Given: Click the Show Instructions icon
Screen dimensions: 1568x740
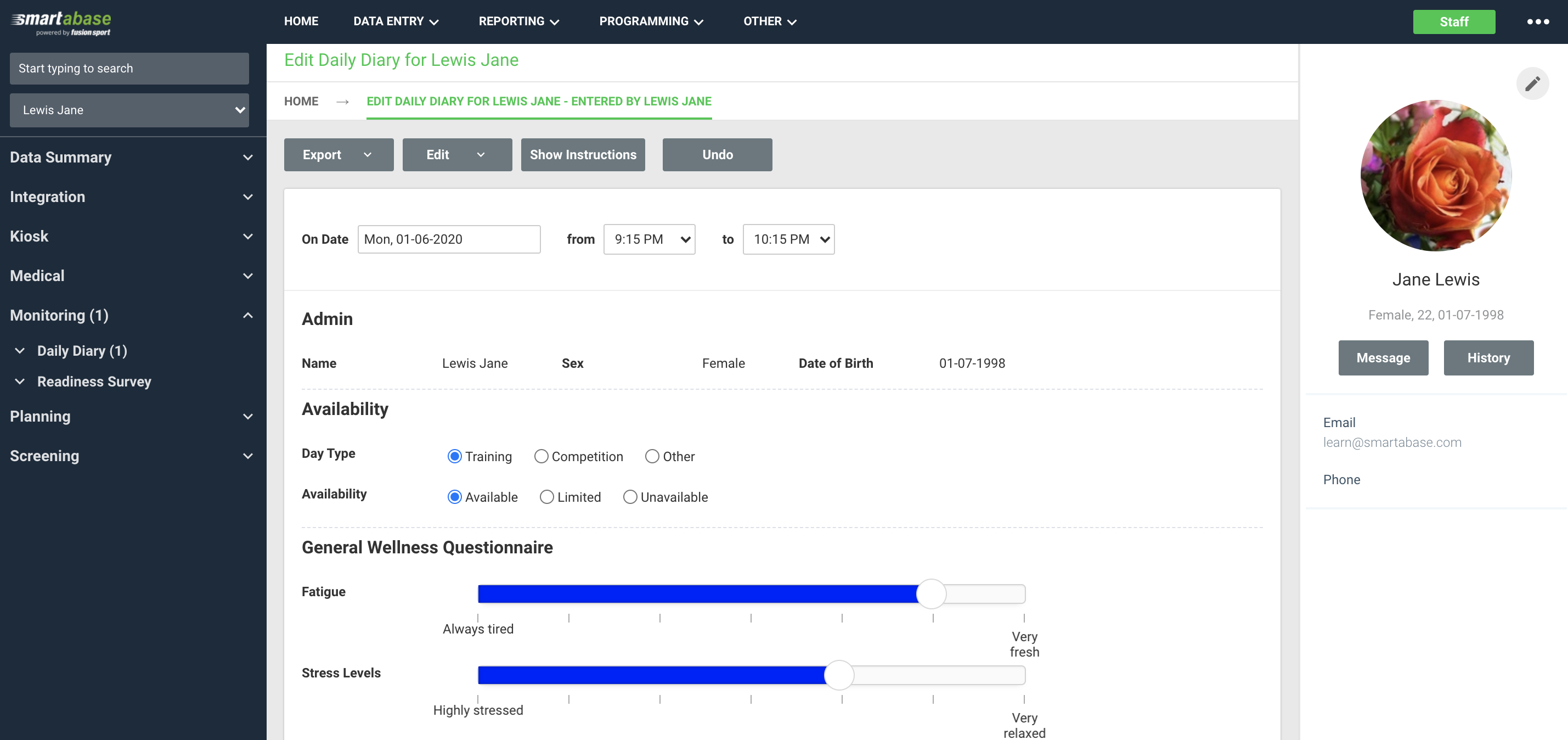Looking at the screenshot, I should (x=583, y=154).
